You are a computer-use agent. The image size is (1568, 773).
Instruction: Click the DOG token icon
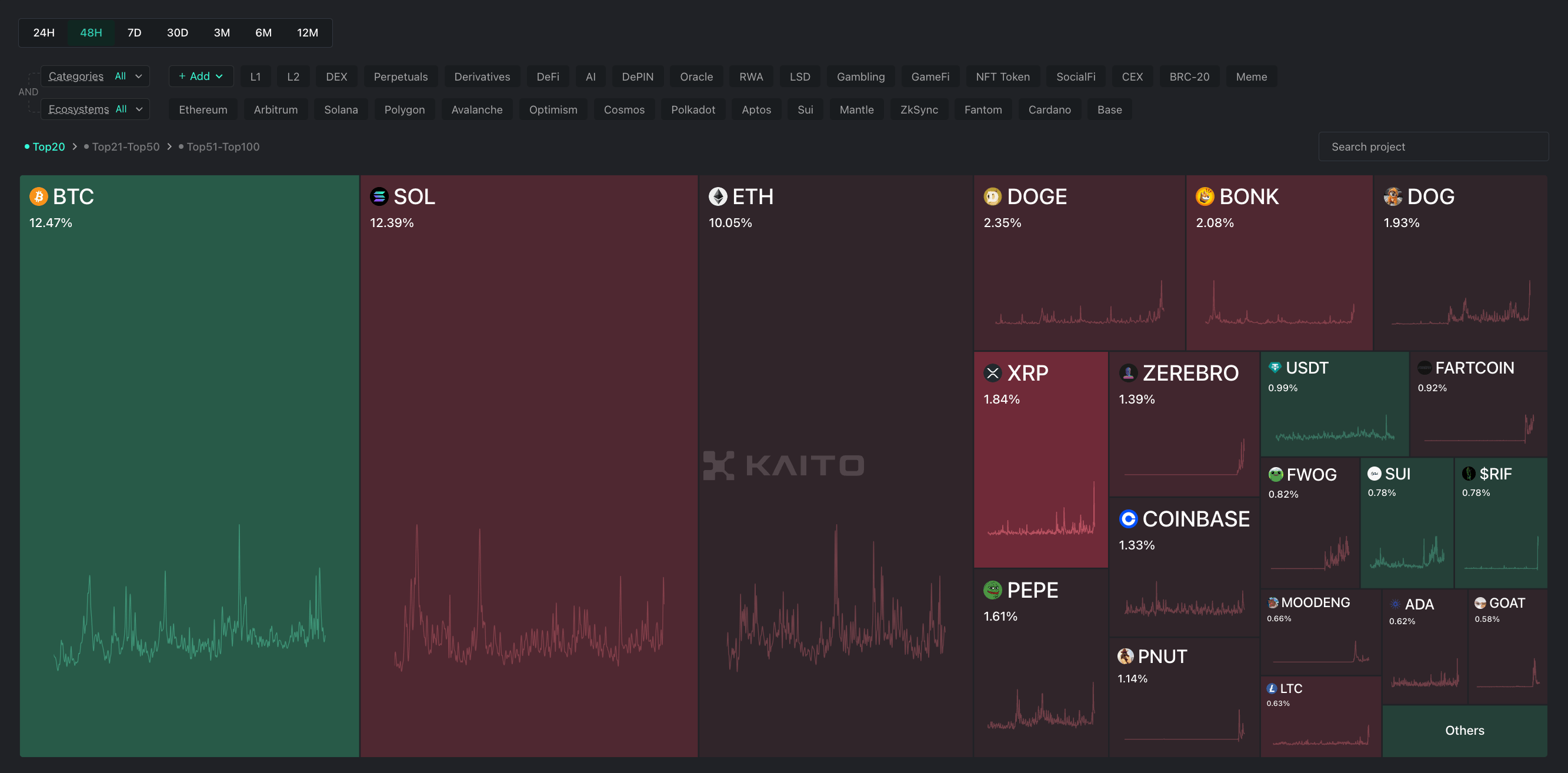[1393, 196]
